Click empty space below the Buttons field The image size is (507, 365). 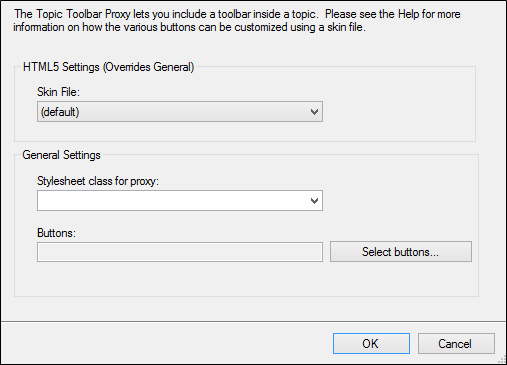(180, 279)
